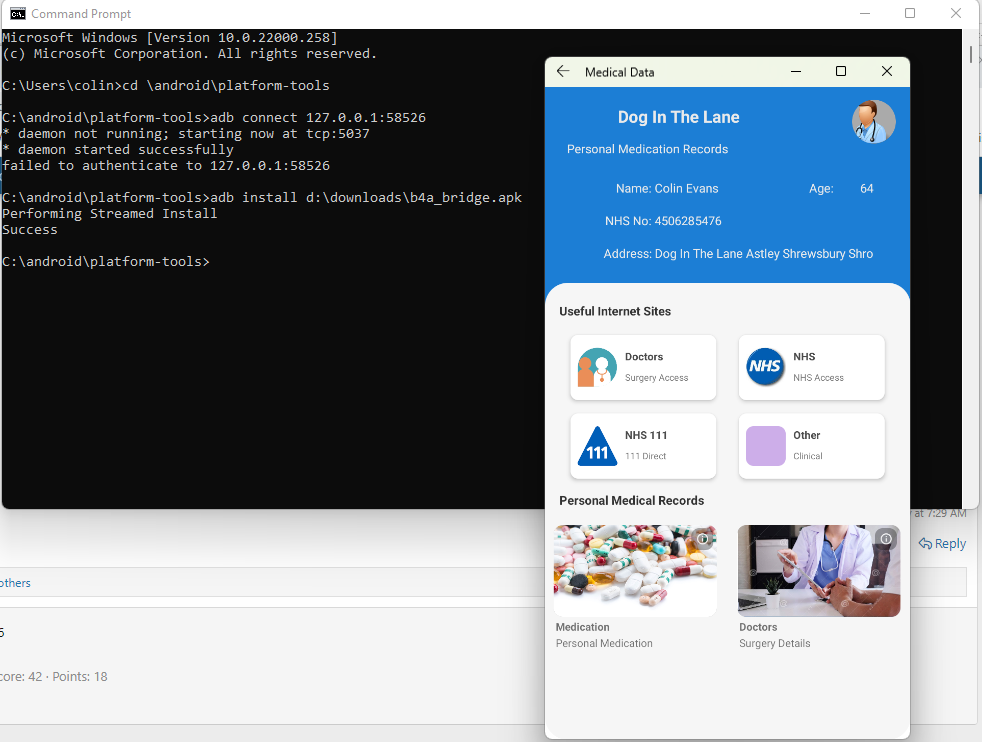Click the purple Other Clinical square icon
The image size is (982, 742).
(765, 446)
